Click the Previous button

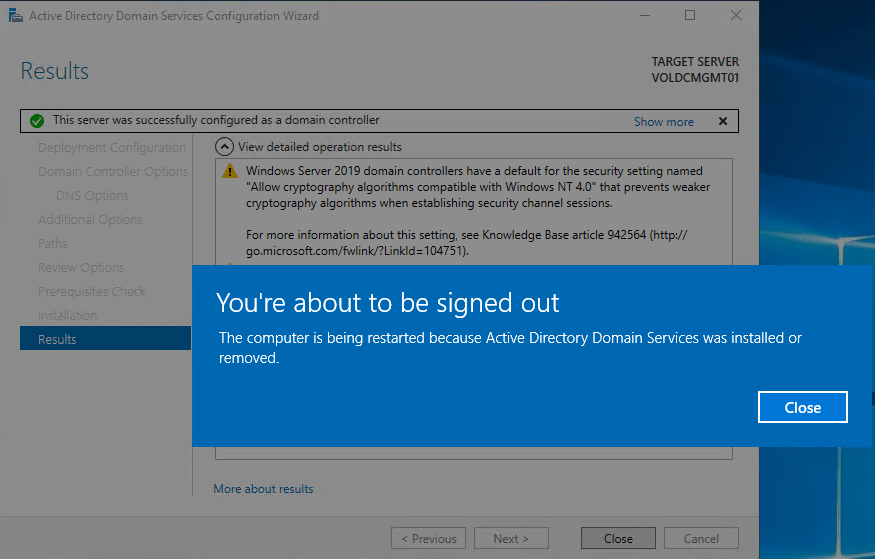click(x=429, y=538)
